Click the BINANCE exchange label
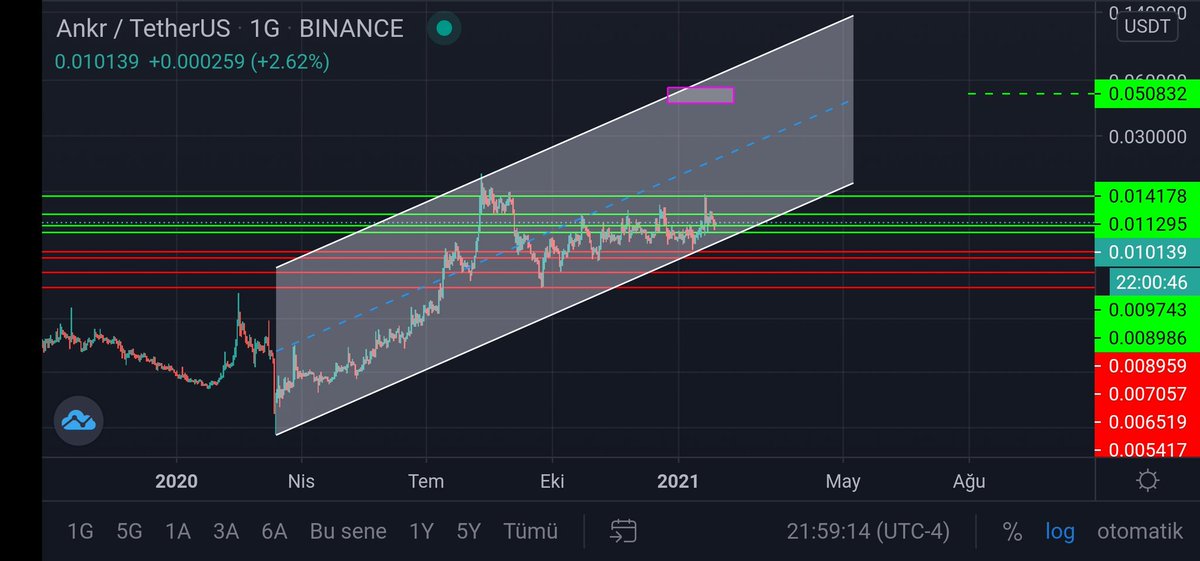1200x561 pixels. click(x=350, y=29)
